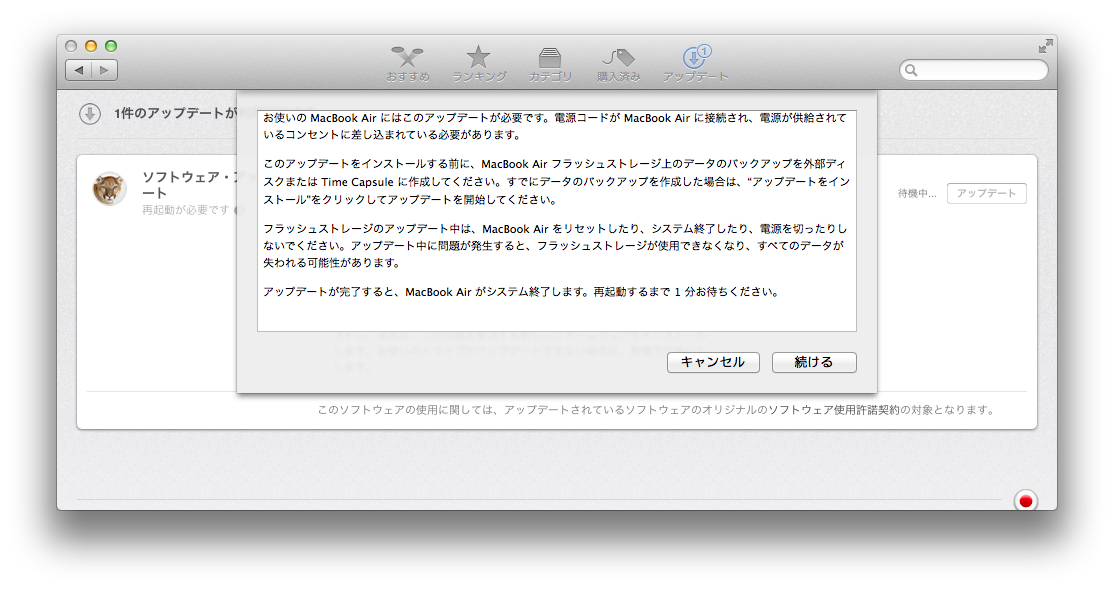Switch to the カテゴリ tab
This screenshot has height=589, width=1114.
point(550,65)
